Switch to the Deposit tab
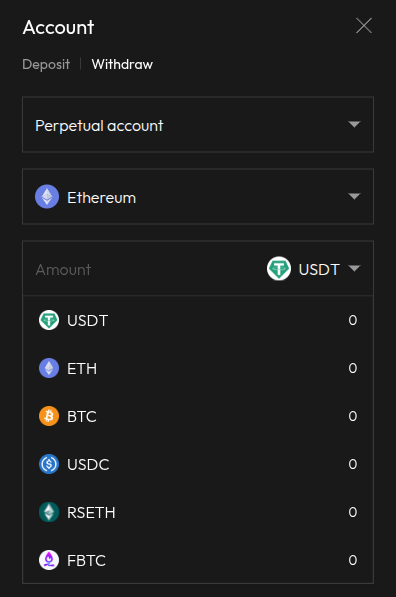This screenshot has width=396, height=597. pos(46,64)
